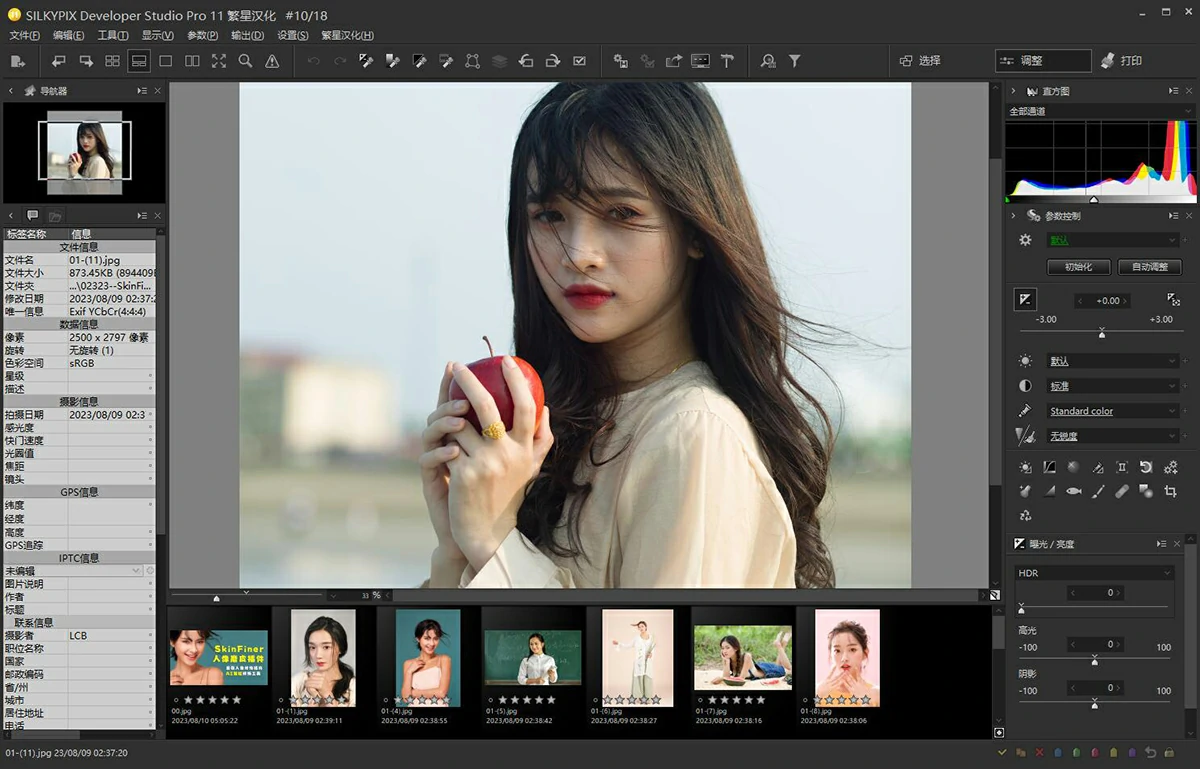
Task: Click the Redo arrow in the toolbar
Action: pos(340,61)
